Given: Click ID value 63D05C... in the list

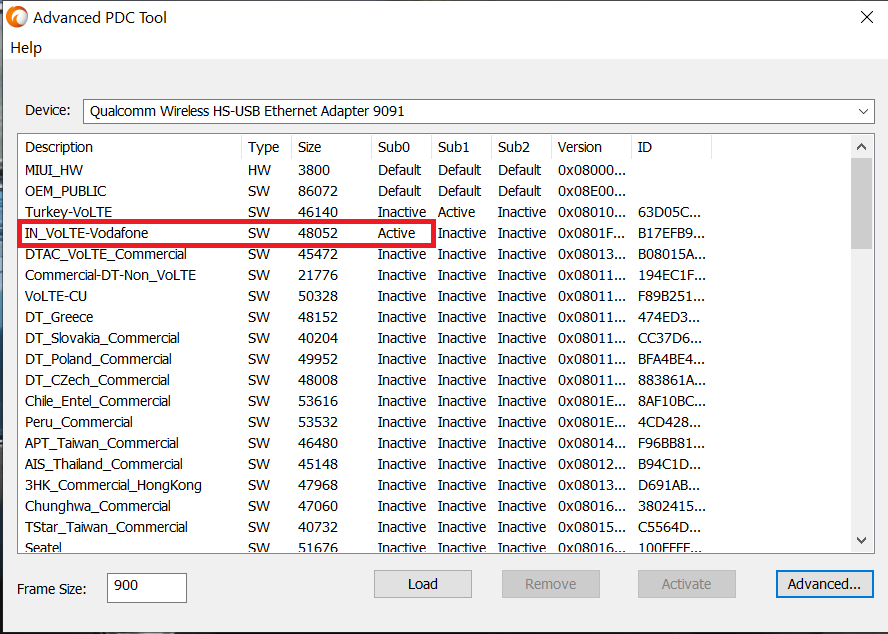Looking at the screenshot, I should (669, 212).
